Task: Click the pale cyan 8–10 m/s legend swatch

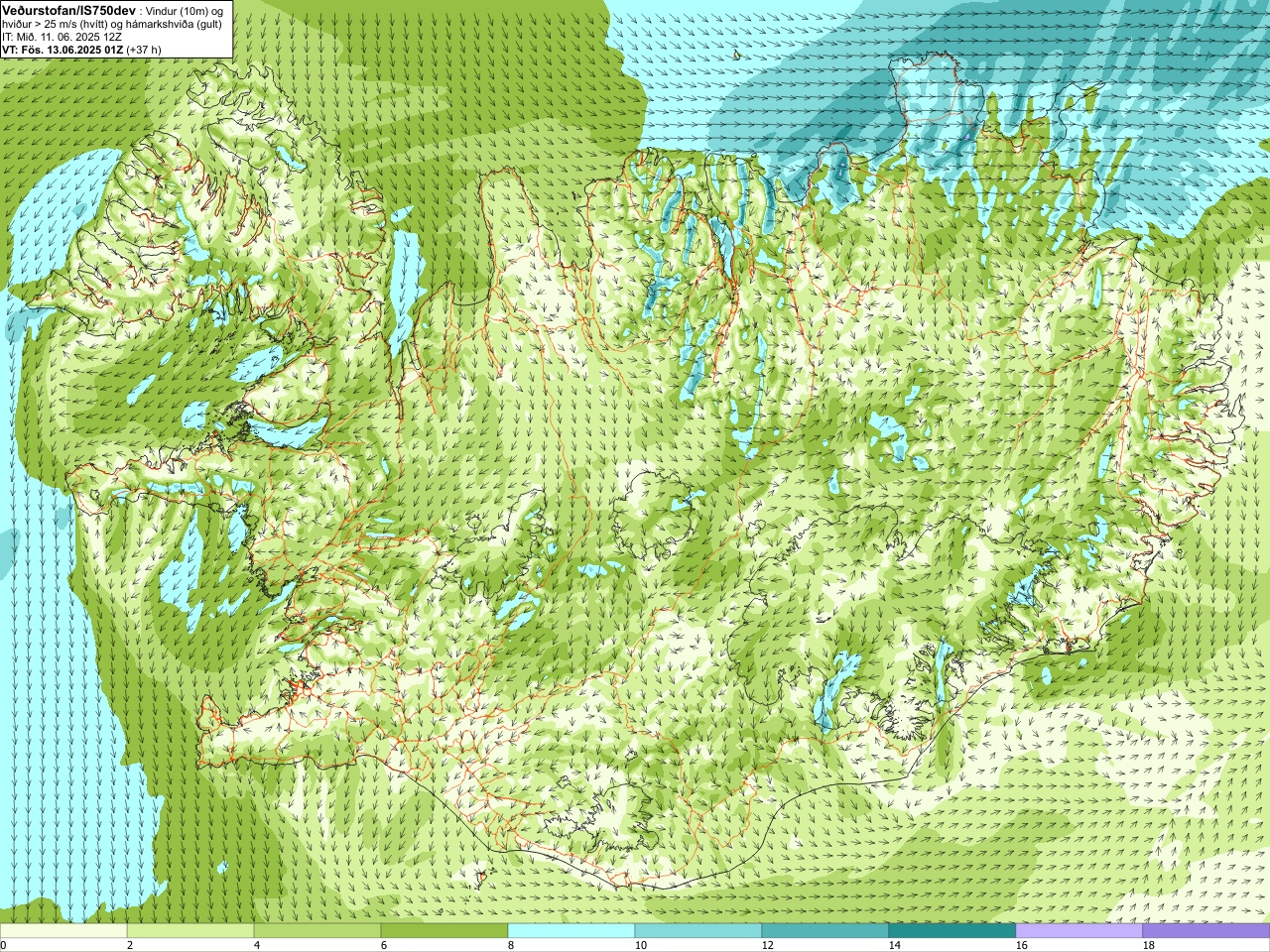Action: [571, 931]
